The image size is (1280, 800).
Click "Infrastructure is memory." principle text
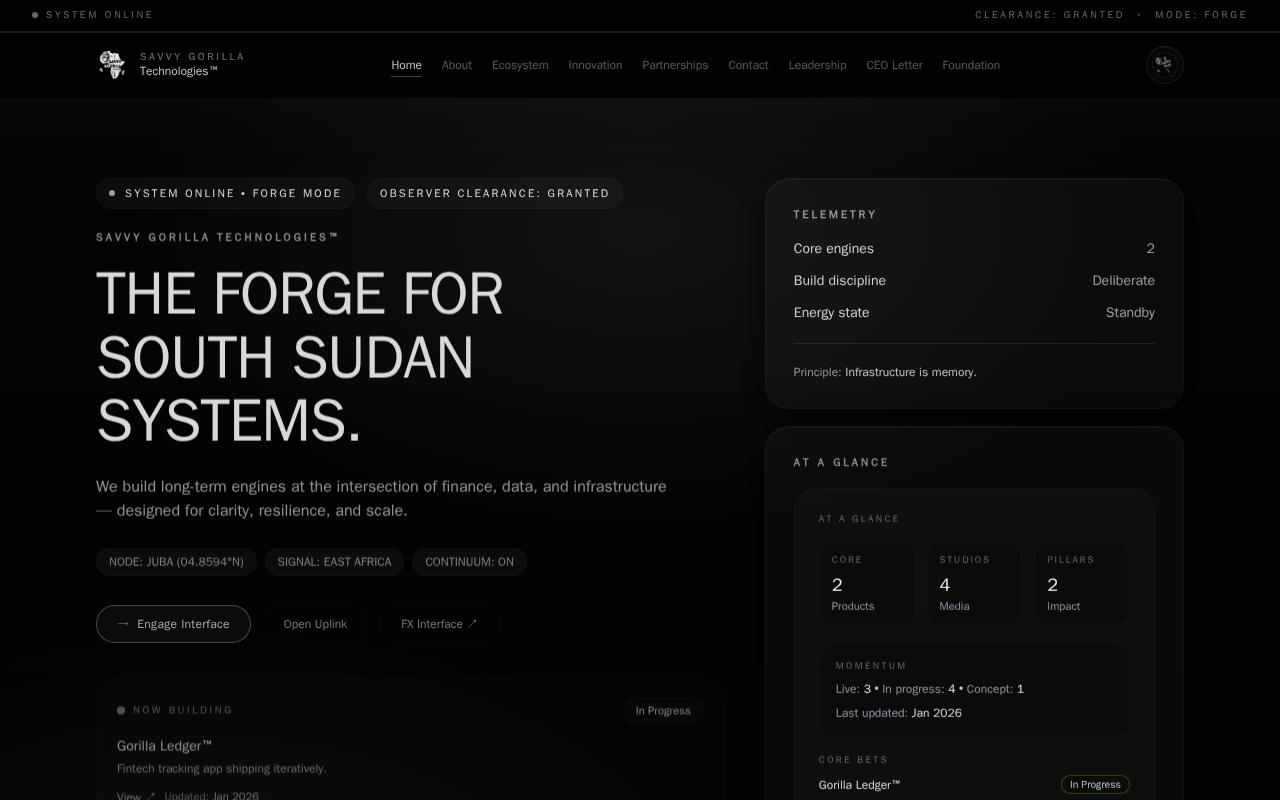(911, 372)
